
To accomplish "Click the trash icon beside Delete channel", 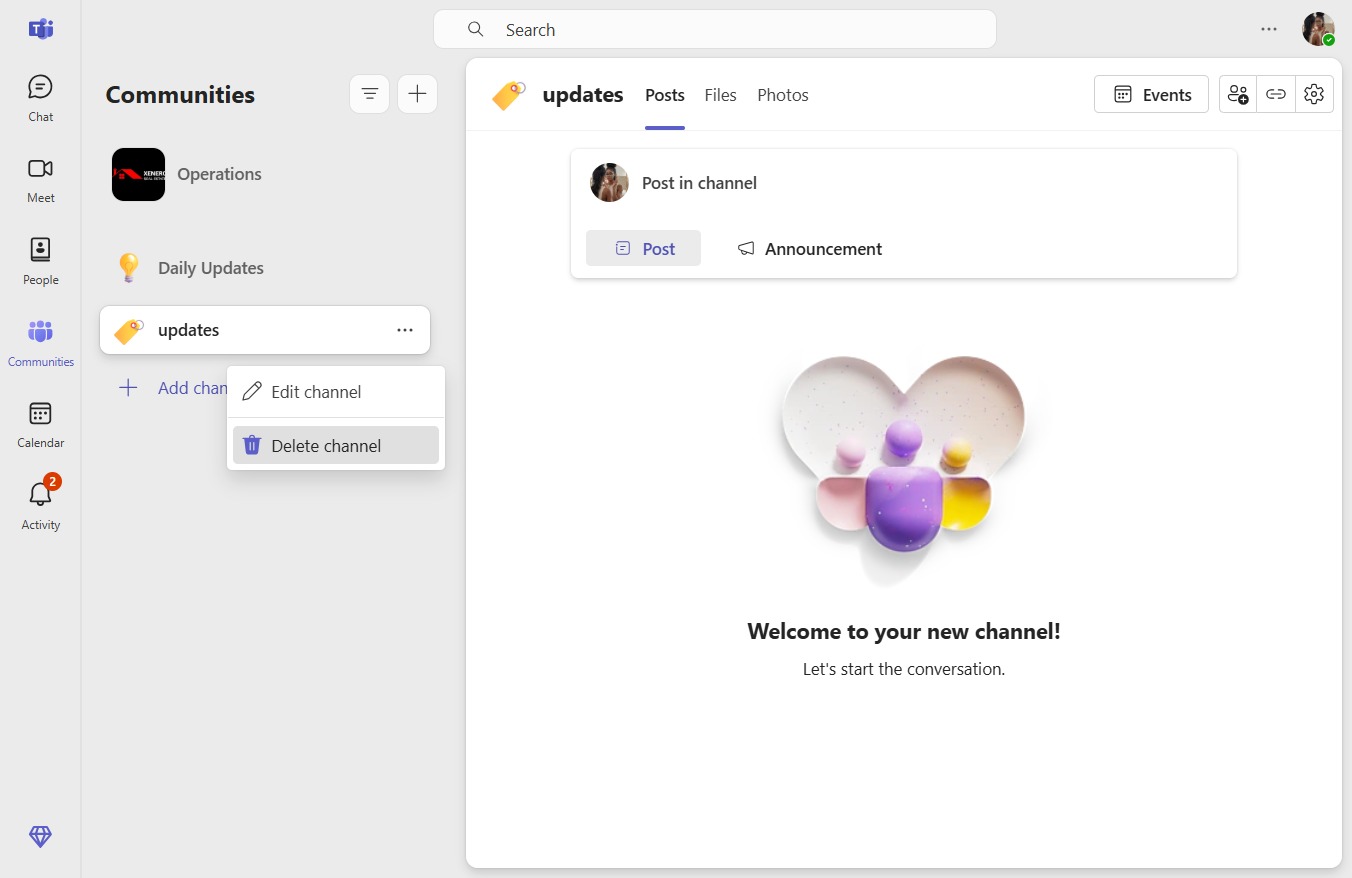I will tap(252, 445).
